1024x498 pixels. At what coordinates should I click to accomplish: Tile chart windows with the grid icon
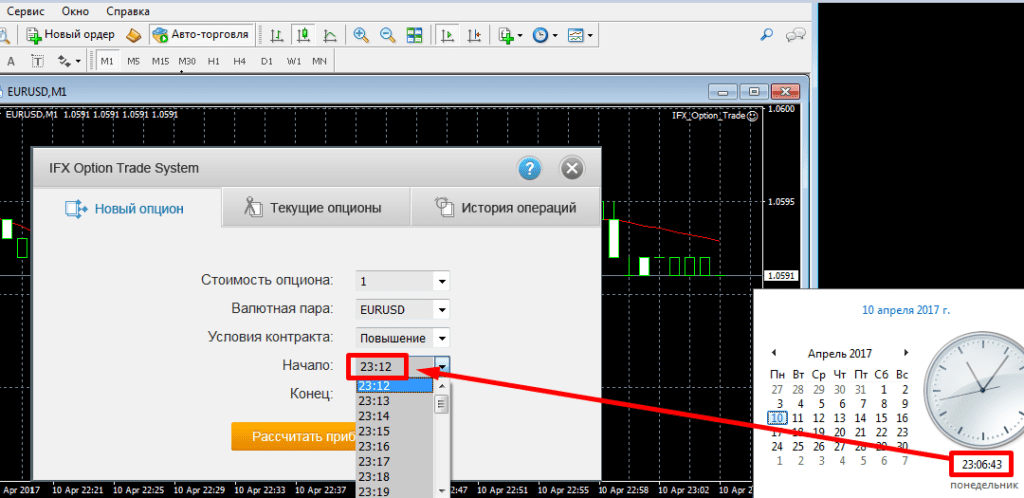[x=414, y=35]
